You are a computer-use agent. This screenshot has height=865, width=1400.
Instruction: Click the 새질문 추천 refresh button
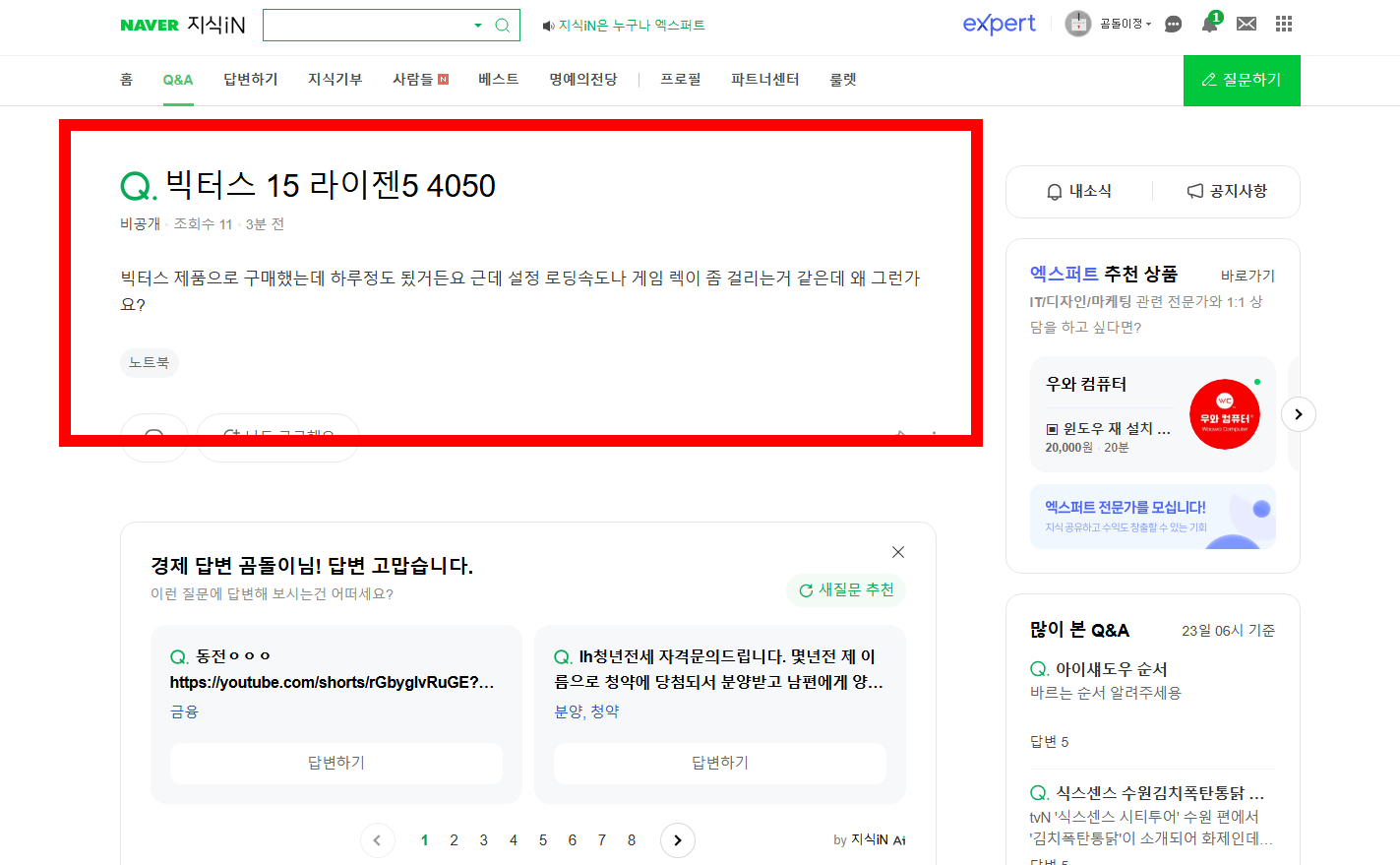click(x=846, y=589)
